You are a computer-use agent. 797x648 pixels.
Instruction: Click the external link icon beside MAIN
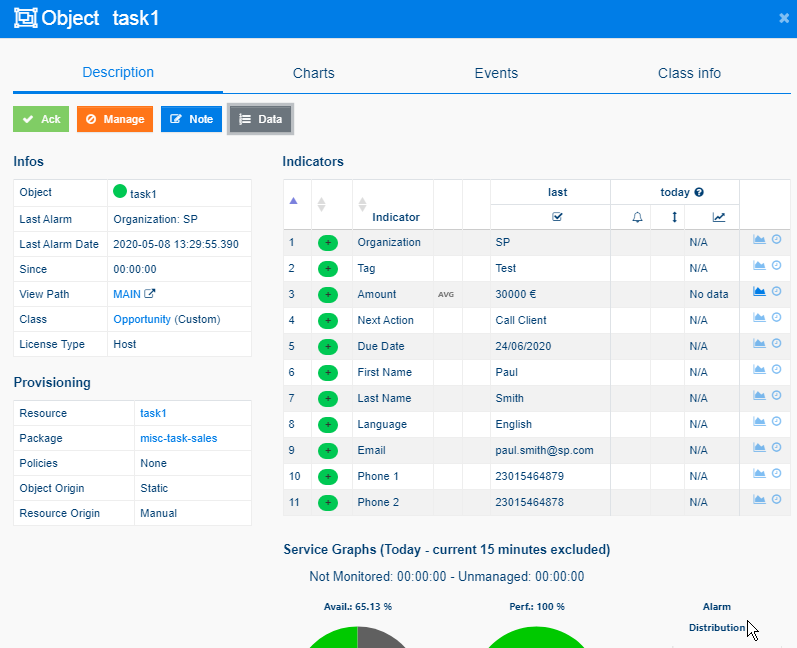(150, 294)
